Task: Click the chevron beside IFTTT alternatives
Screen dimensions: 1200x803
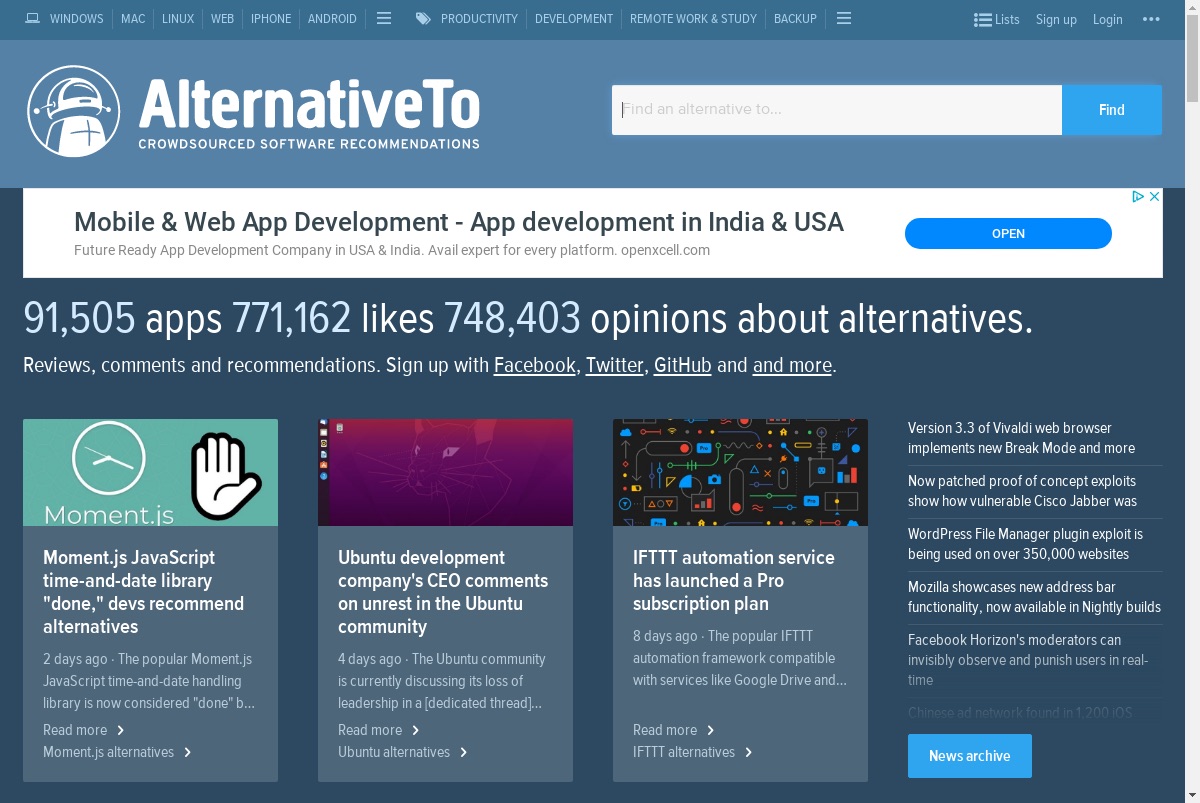Action: (749, 752)
